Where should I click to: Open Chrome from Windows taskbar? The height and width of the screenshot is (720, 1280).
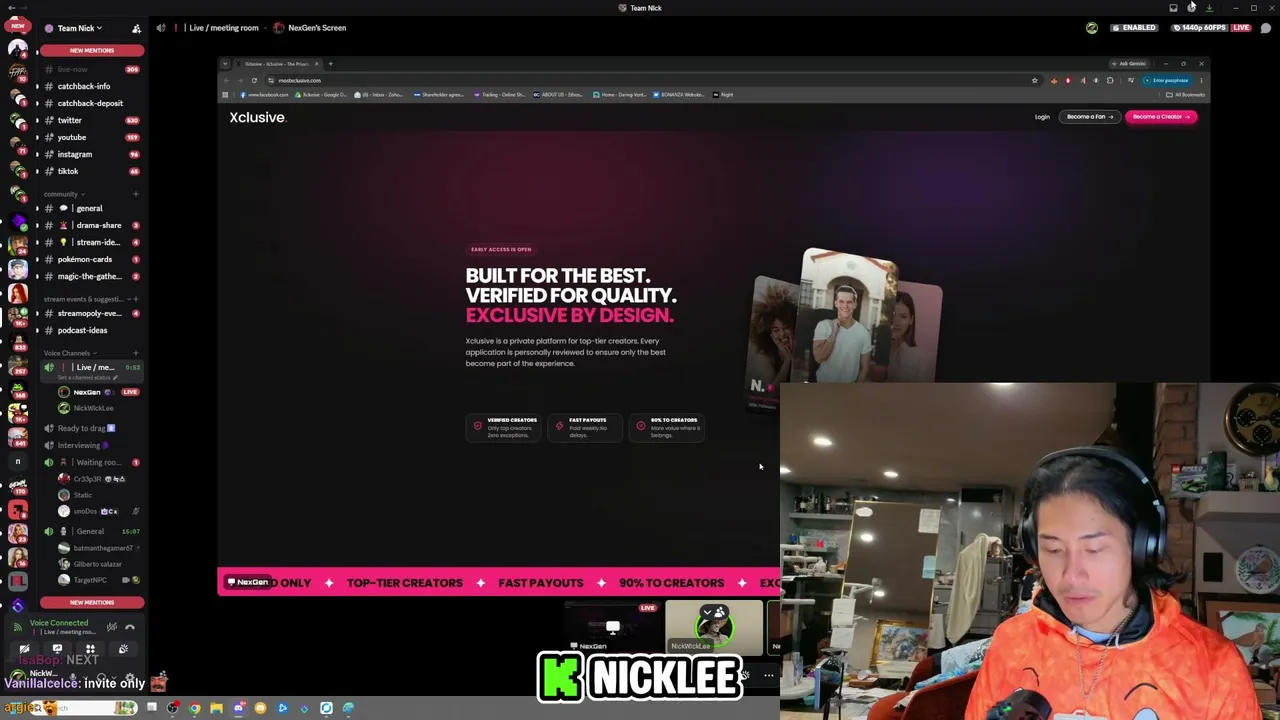point(195,708)
